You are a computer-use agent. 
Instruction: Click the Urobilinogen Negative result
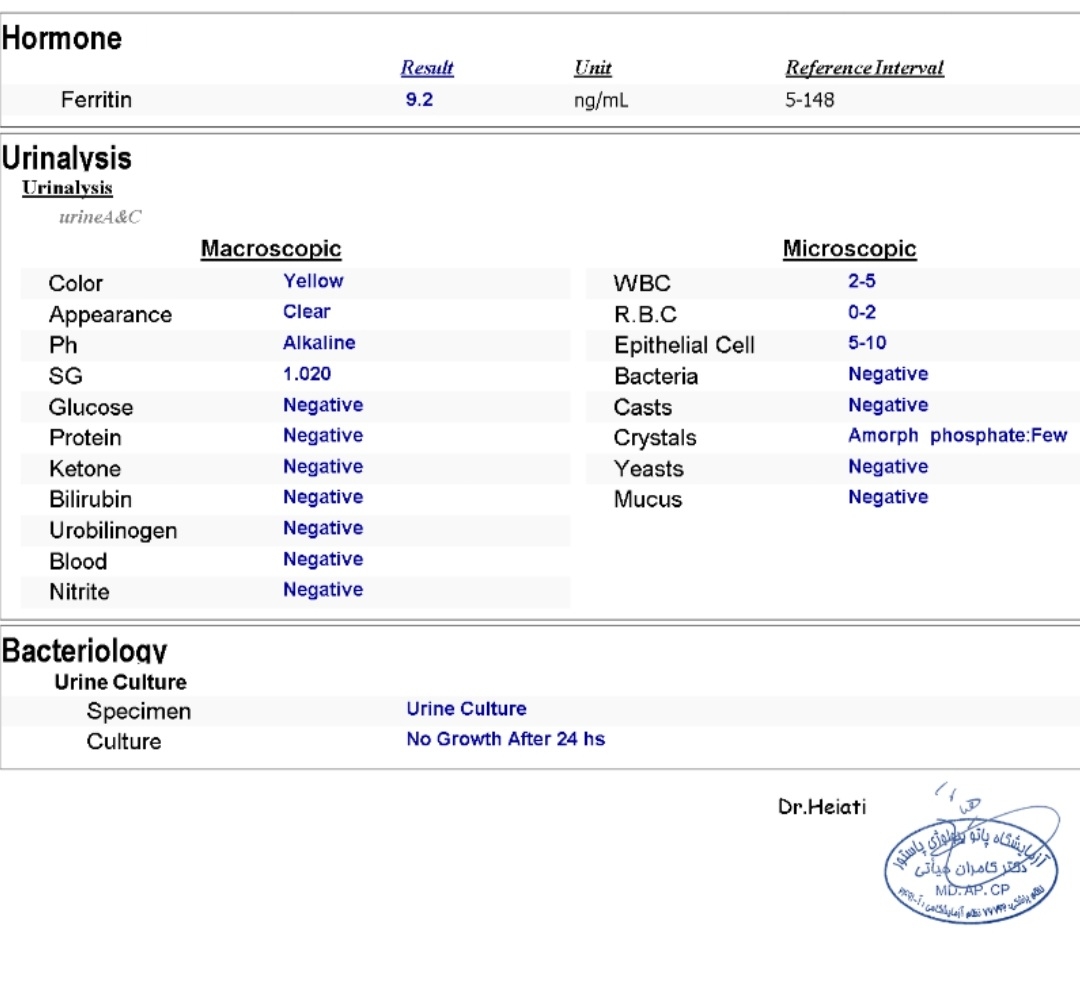tap(323, 528)
